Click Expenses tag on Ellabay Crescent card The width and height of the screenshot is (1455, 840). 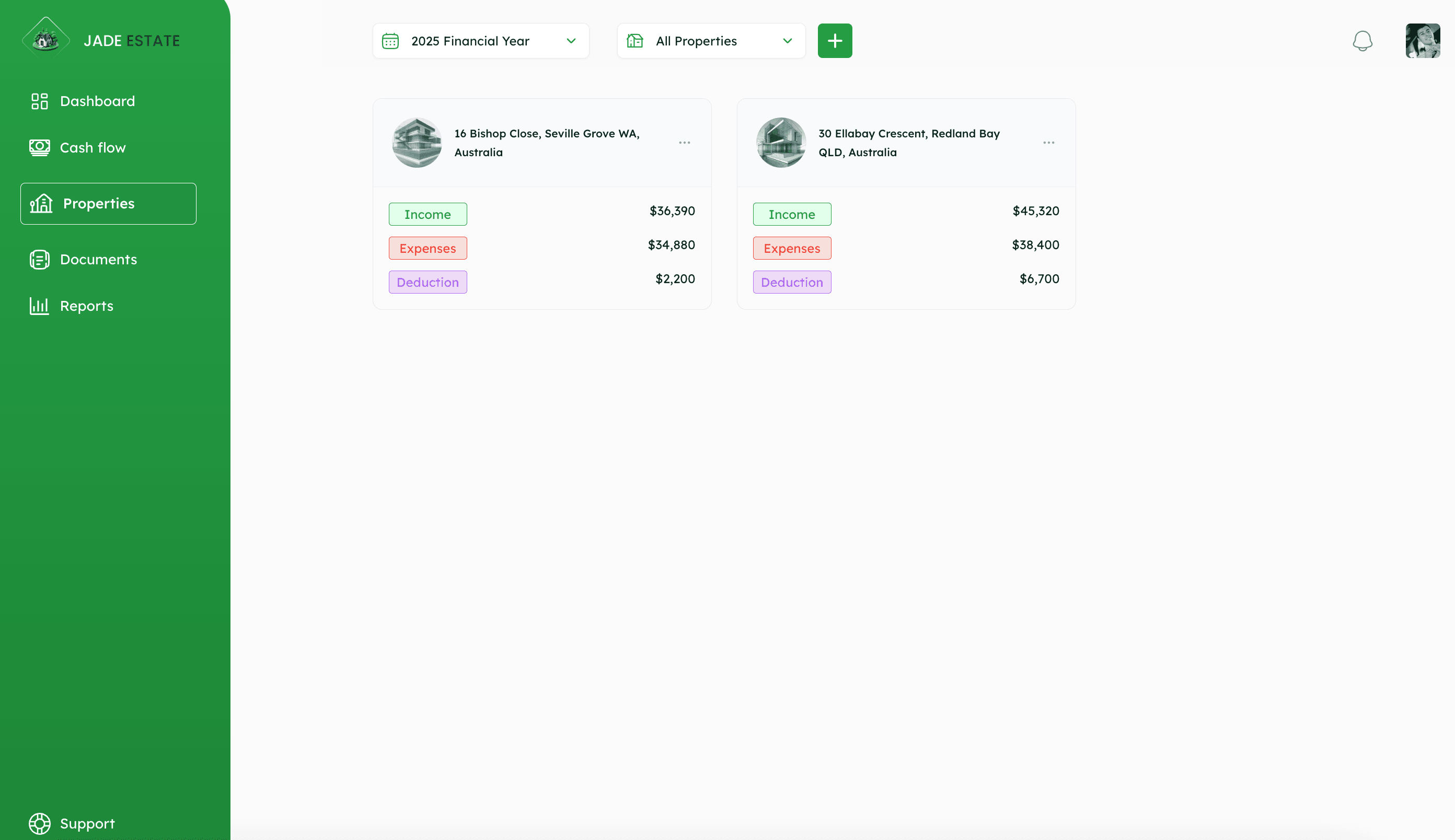click(x=791, y=248)
